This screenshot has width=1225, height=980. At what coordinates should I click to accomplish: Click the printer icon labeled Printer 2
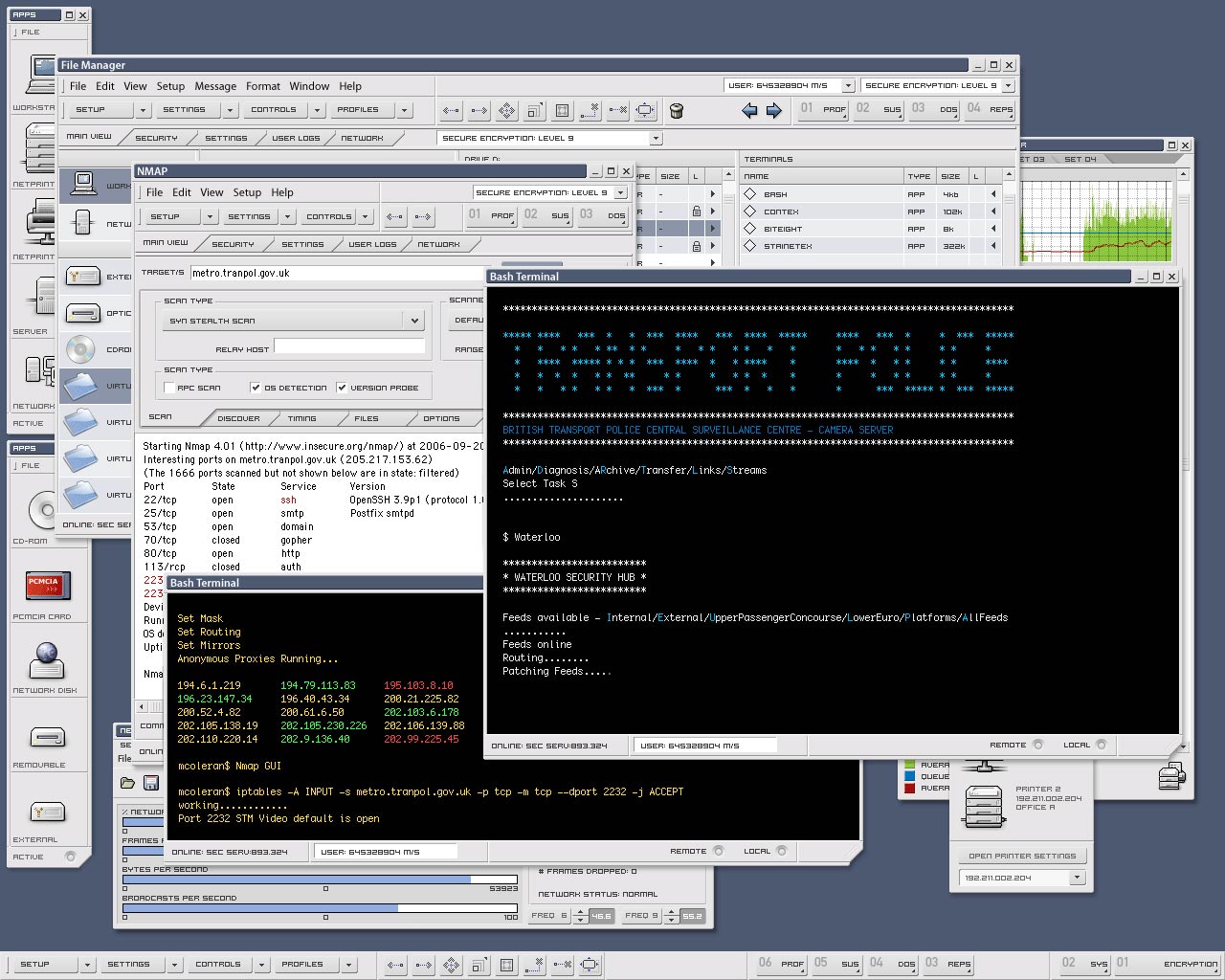(x=983, y=805)
